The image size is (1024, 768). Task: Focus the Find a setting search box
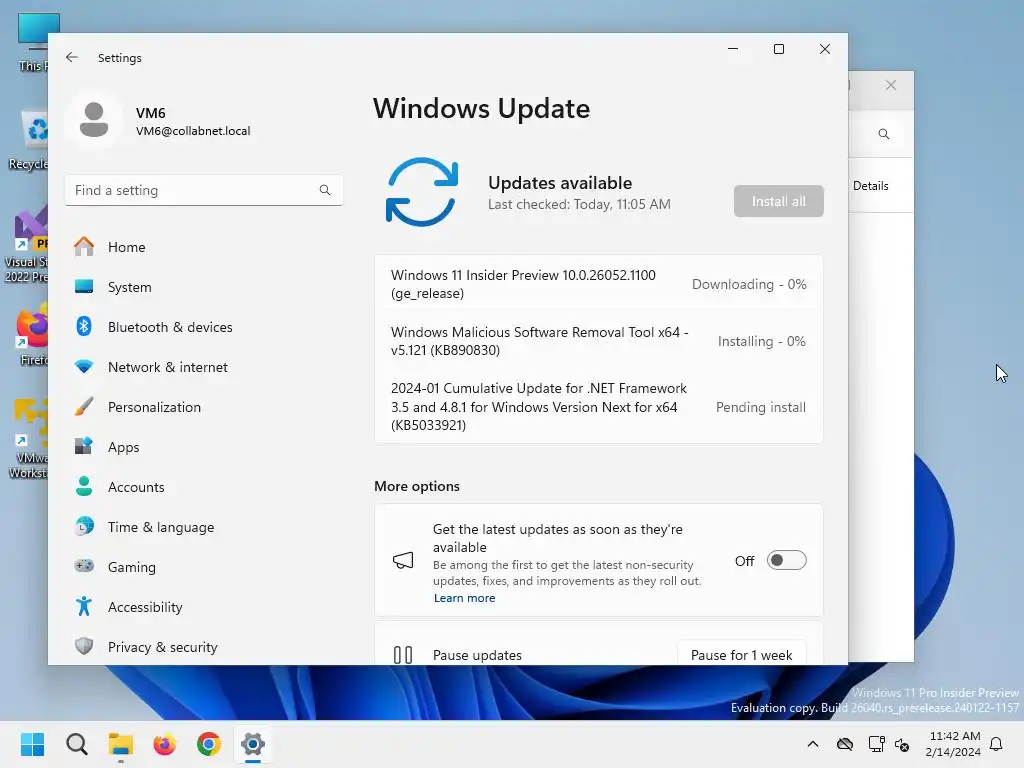tap(204, 190)
